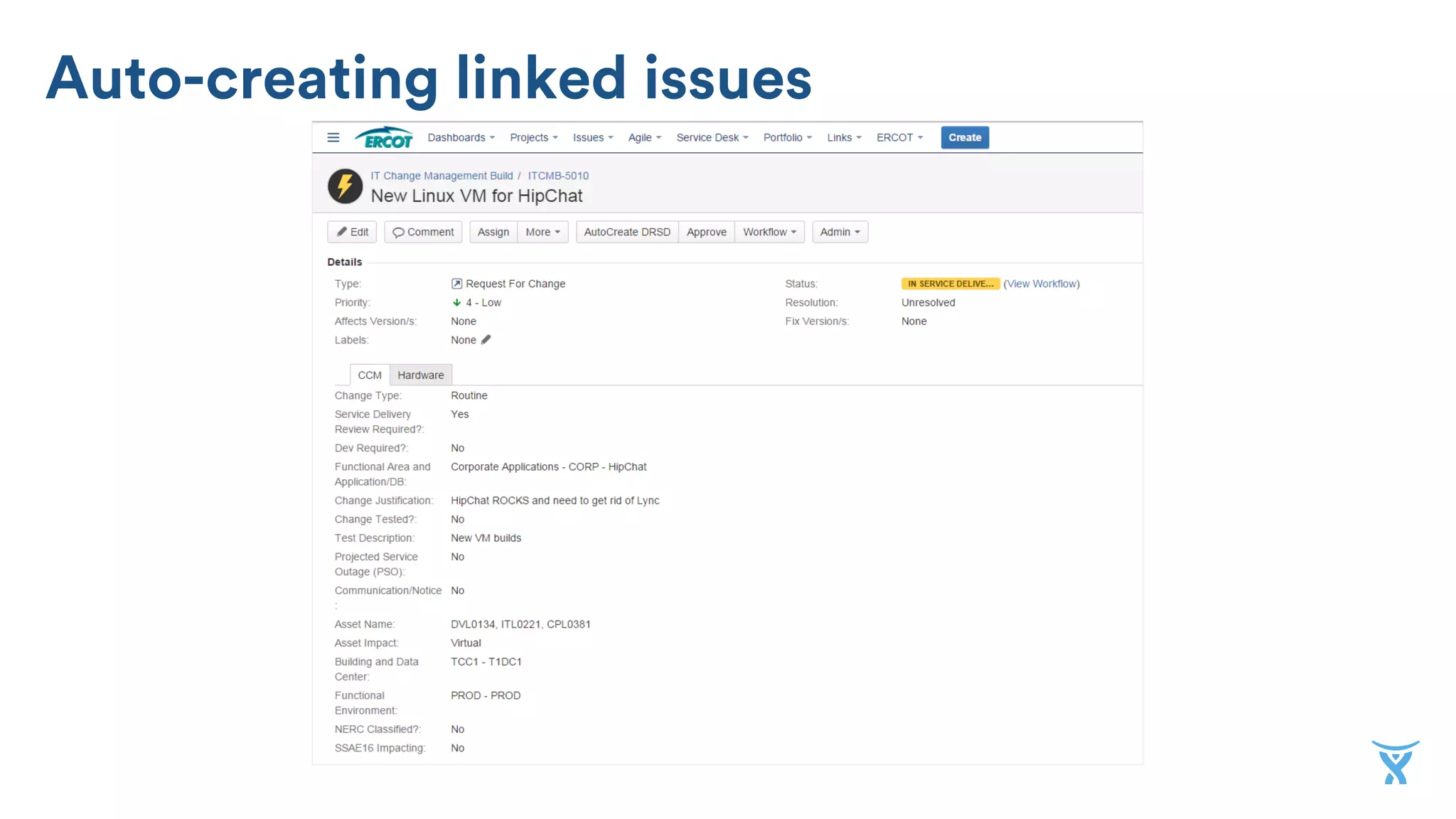Click the PROD - PROD environment value
1456x819 pixels.
point(486,695)
